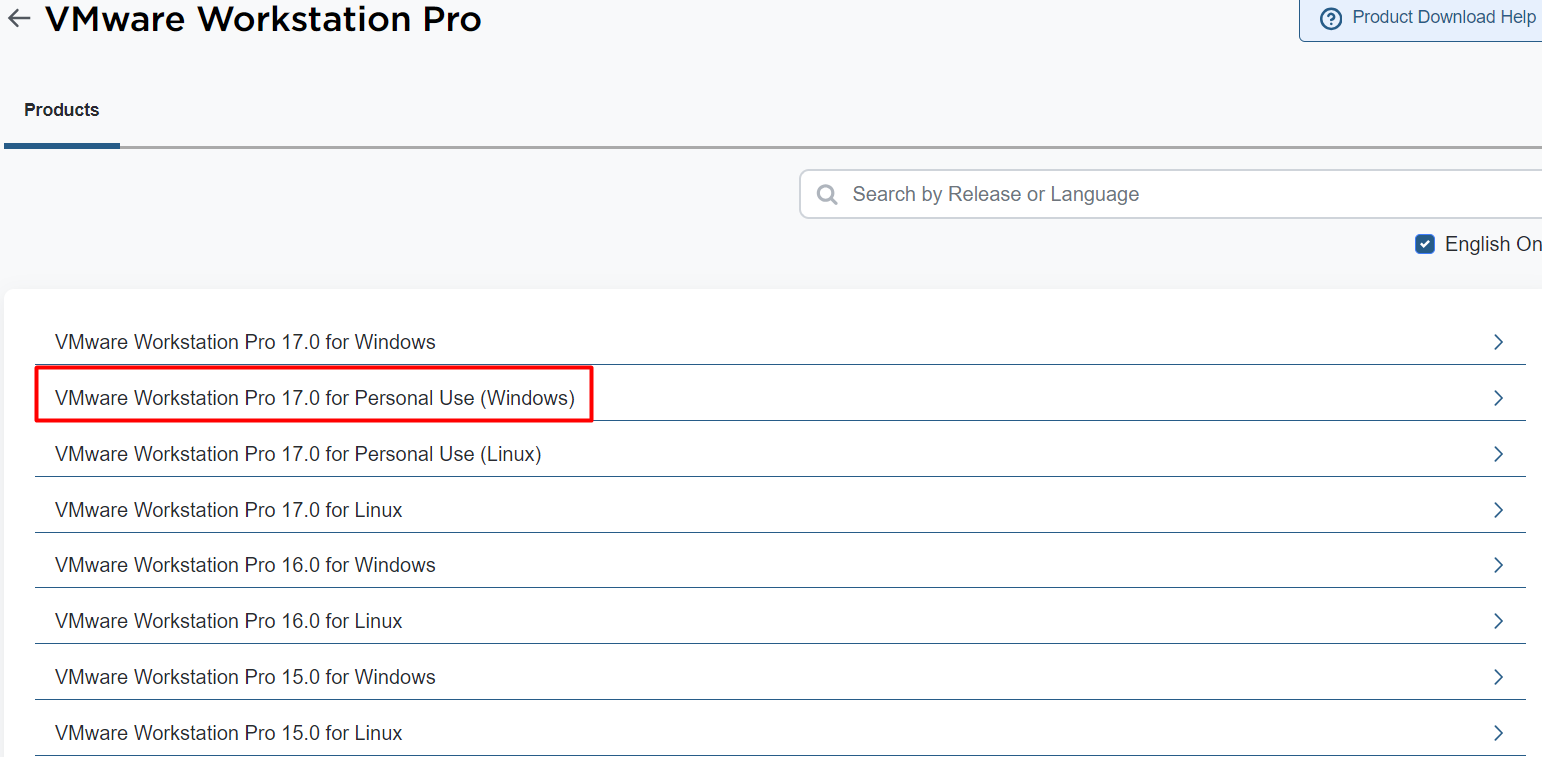Select VMware Workstation Pro 17.0 Personal Use (Windows) text
This screenshot has width=1542, height=757.
coord(314,398)
